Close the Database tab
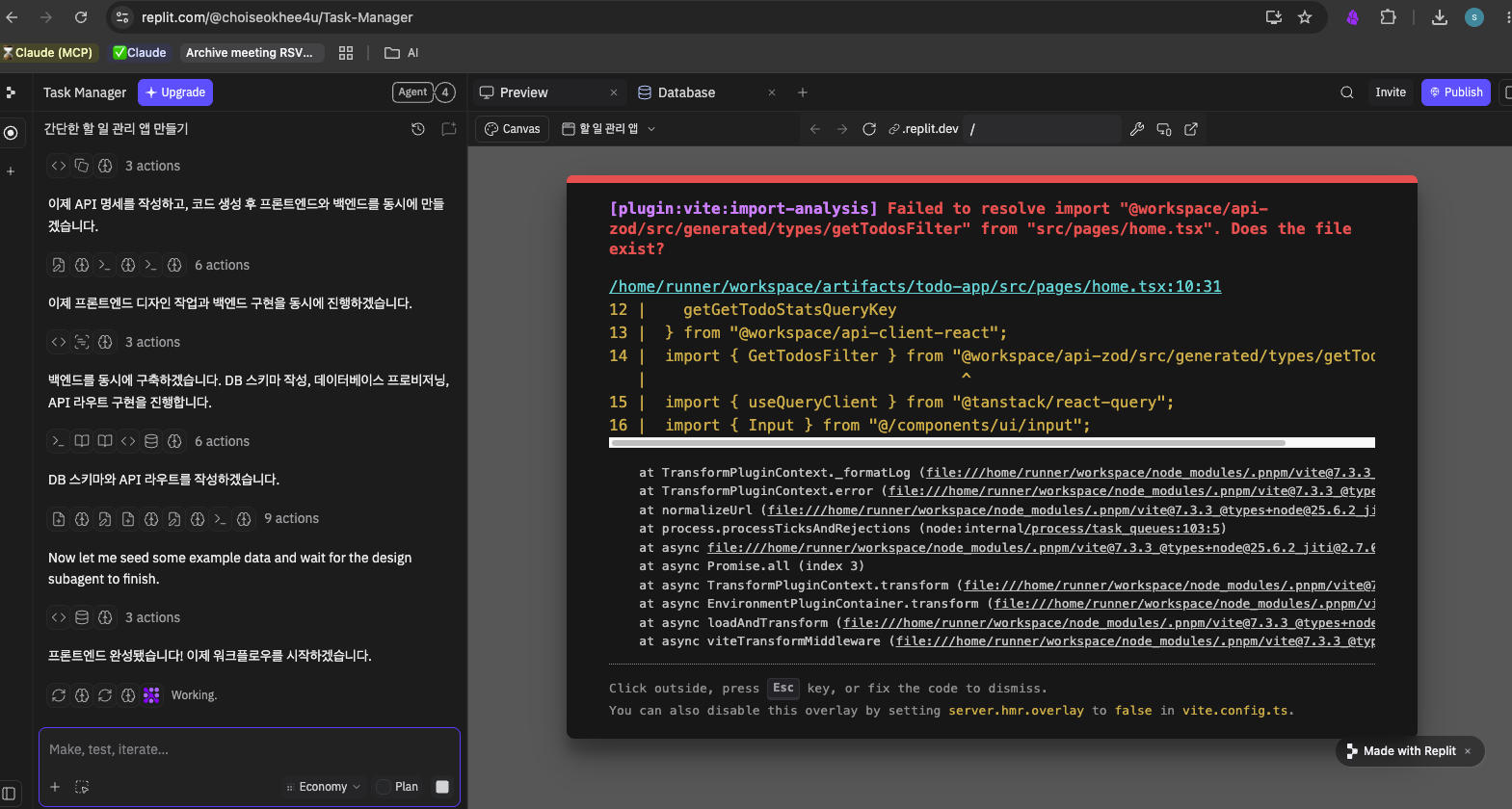Viewport: 1512px width, 809px height. (x=772, y=92)
